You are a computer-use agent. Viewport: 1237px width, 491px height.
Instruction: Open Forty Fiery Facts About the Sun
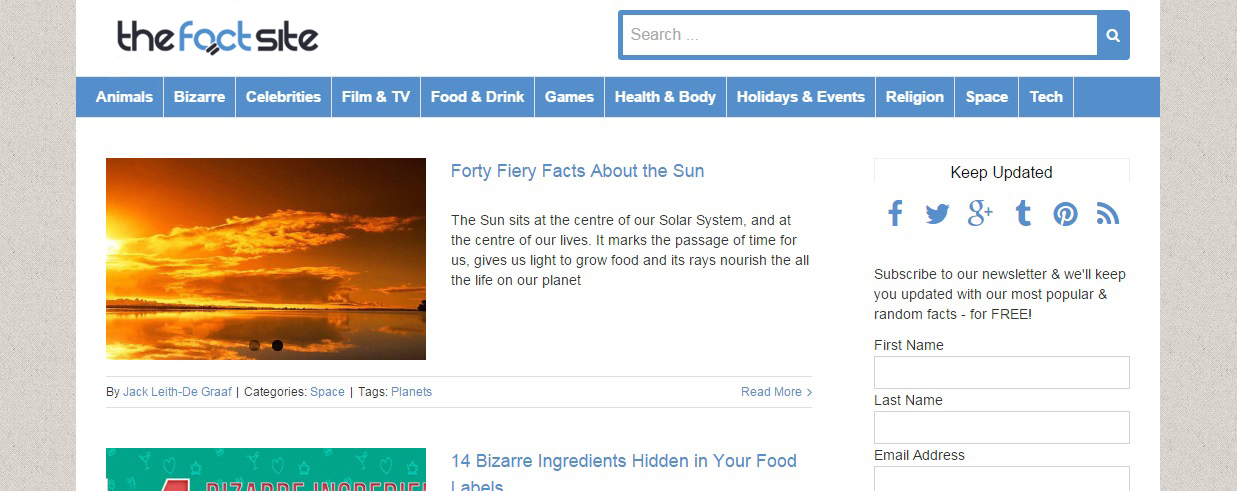tap(577, 171)
